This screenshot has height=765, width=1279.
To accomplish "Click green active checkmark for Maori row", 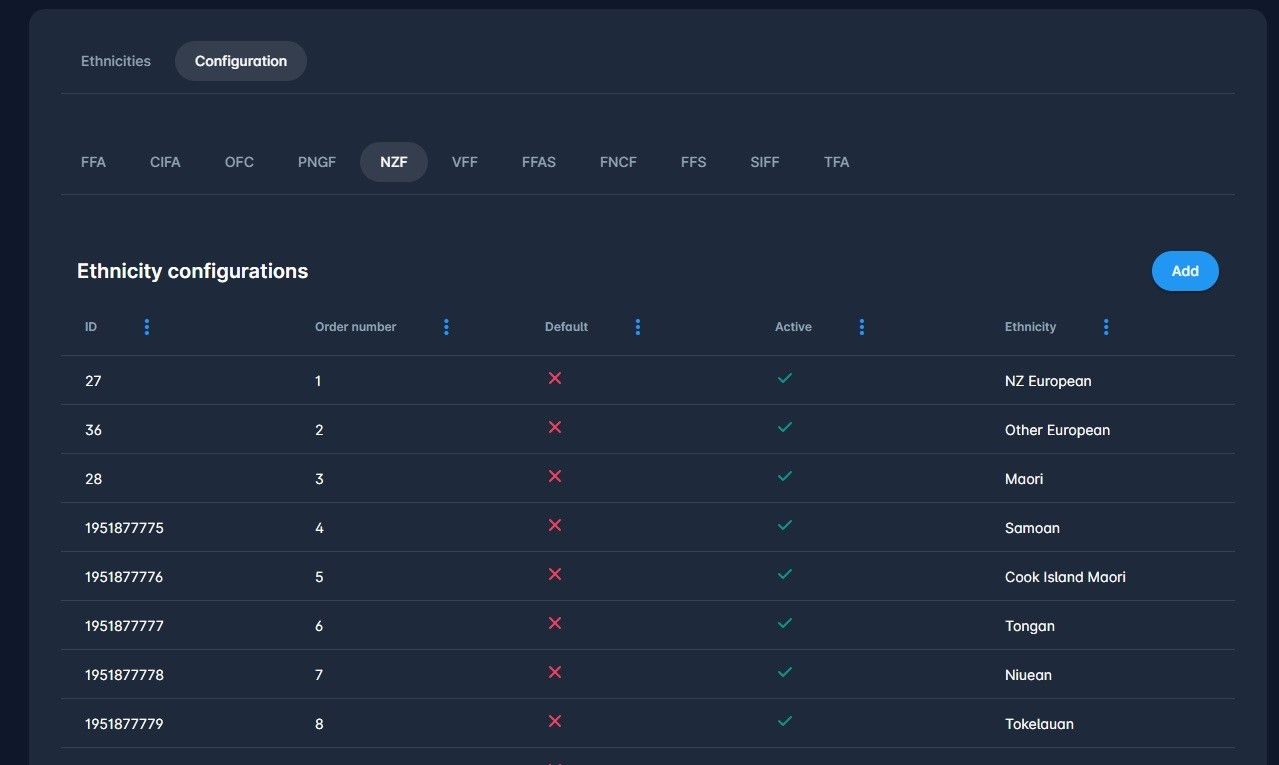I will 785,477.
